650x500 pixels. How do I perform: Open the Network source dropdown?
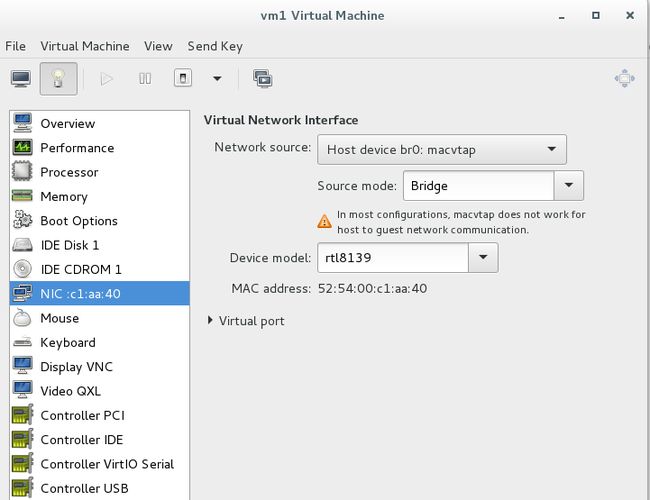point(442,149)
